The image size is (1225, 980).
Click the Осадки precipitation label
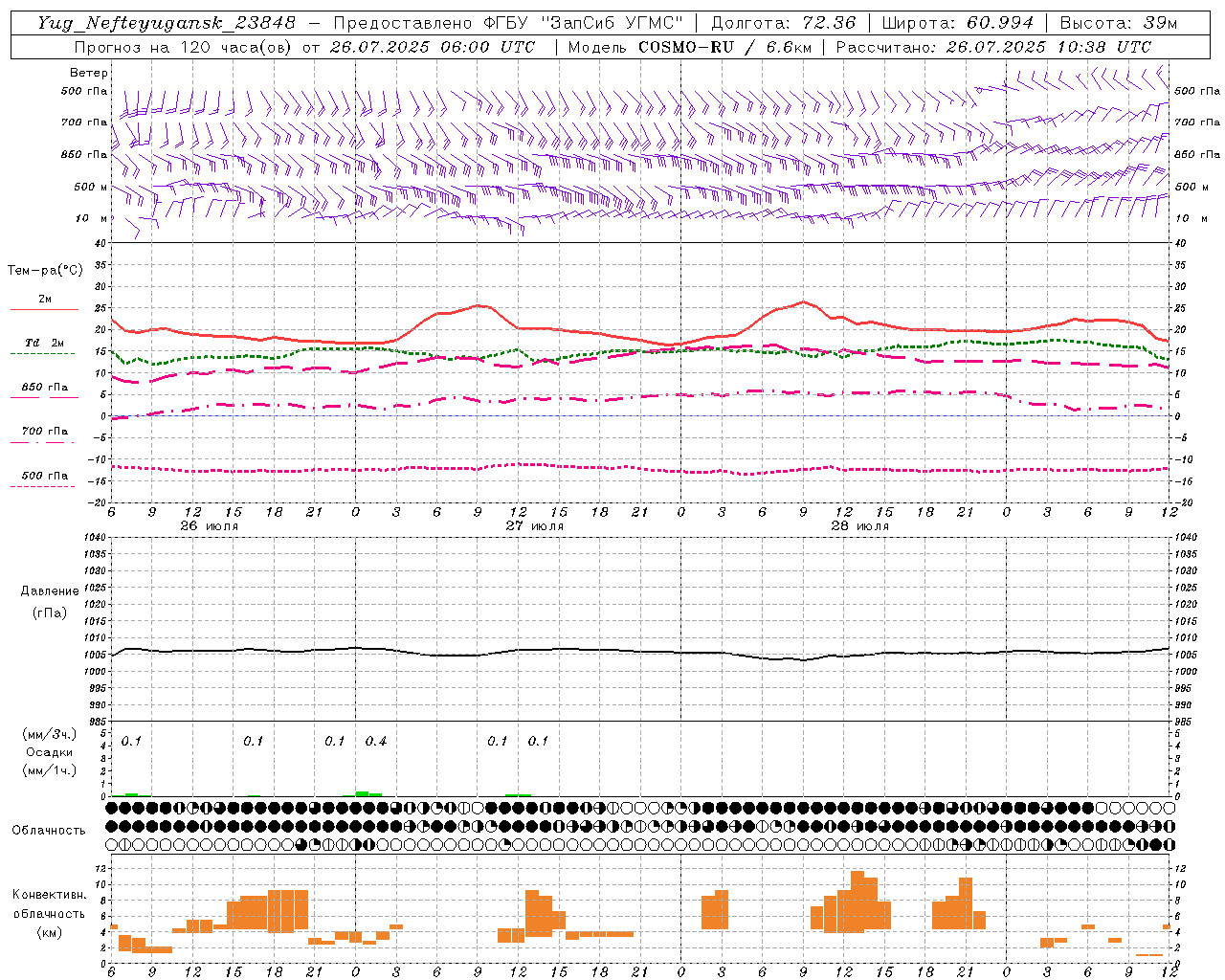point(50,752)
